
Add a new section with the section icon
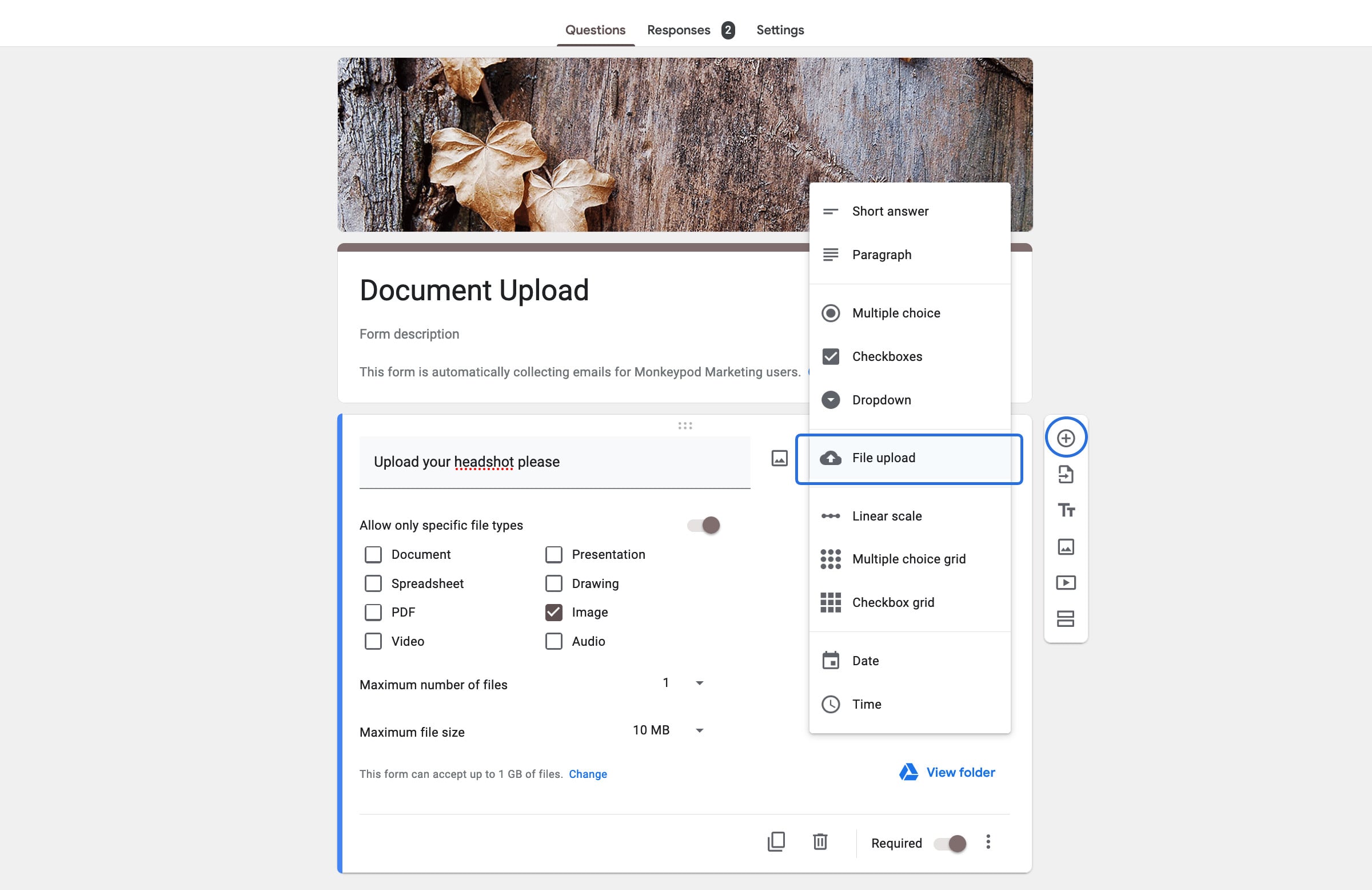pyautogui.click(x=1067, y=618)
